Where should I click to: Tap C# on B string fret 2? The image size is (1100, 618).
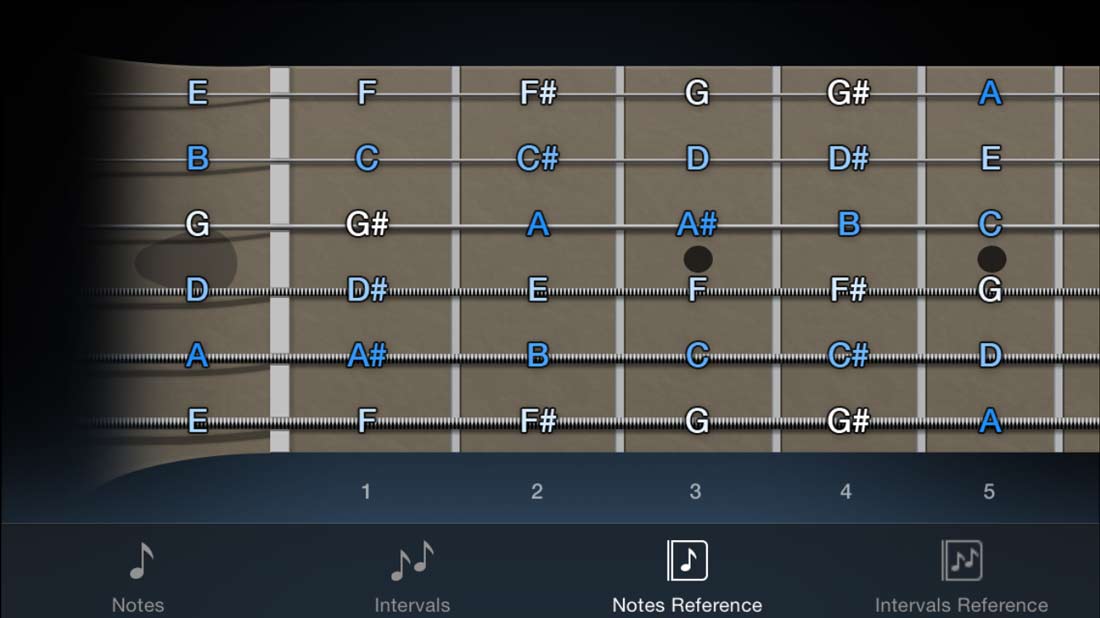click(x=538, y=159)
